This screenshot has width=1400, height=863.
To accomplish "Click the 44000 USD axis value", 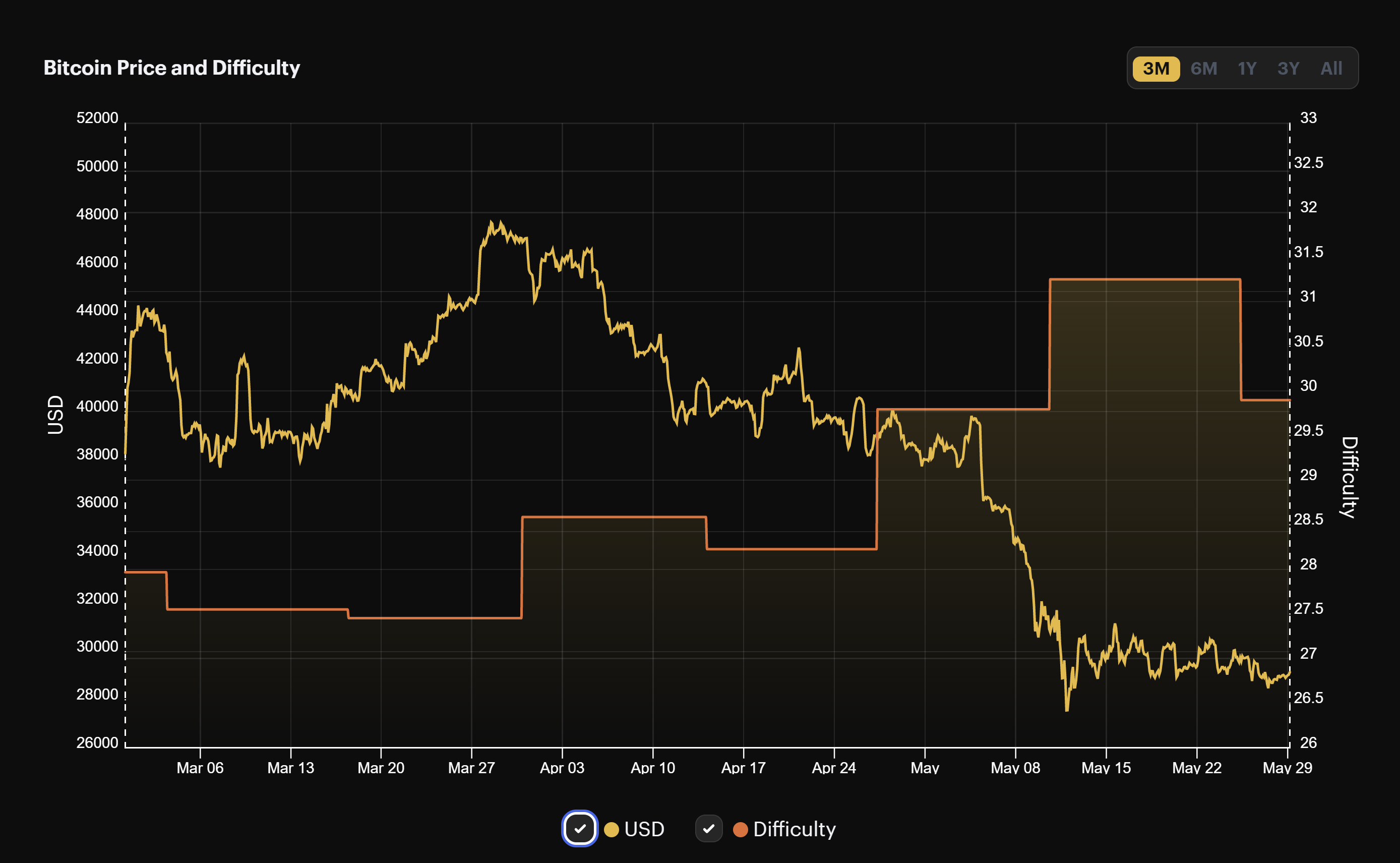I will click(x=97, y=310).
